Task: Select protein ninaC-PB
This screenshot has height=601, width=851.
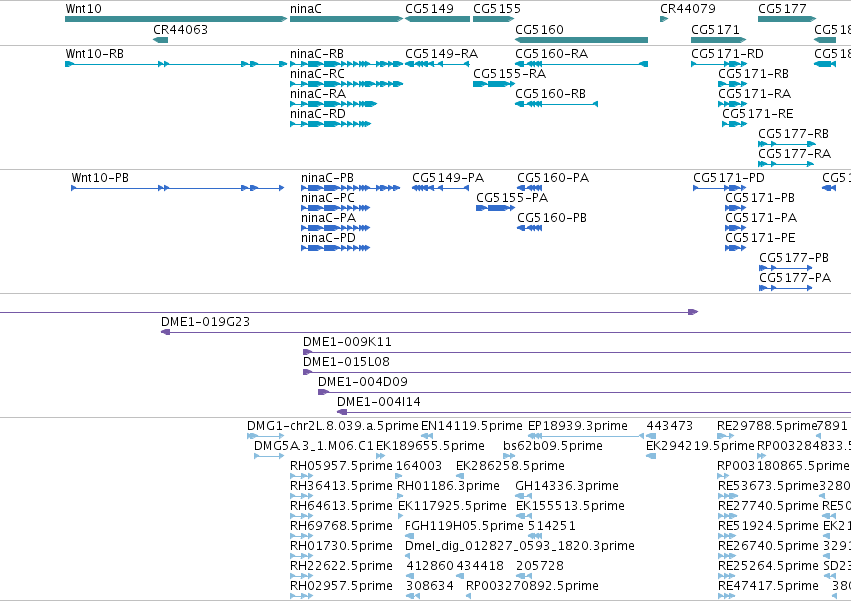Action: click(x=351, y=188)
